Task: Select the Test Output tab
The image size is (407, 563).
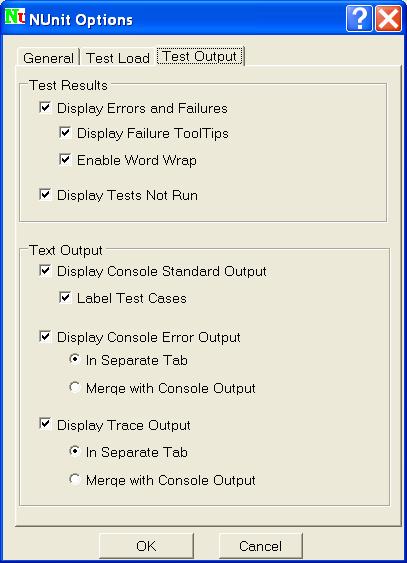Action: pyautogui.click(x=200, y=56)
